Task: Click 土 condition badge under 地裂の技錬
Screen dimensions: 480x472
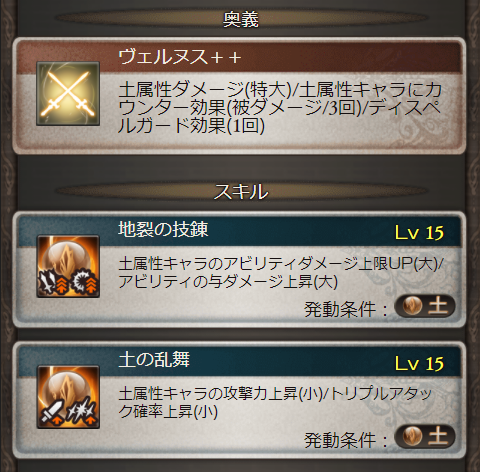Action: (425, 306)
